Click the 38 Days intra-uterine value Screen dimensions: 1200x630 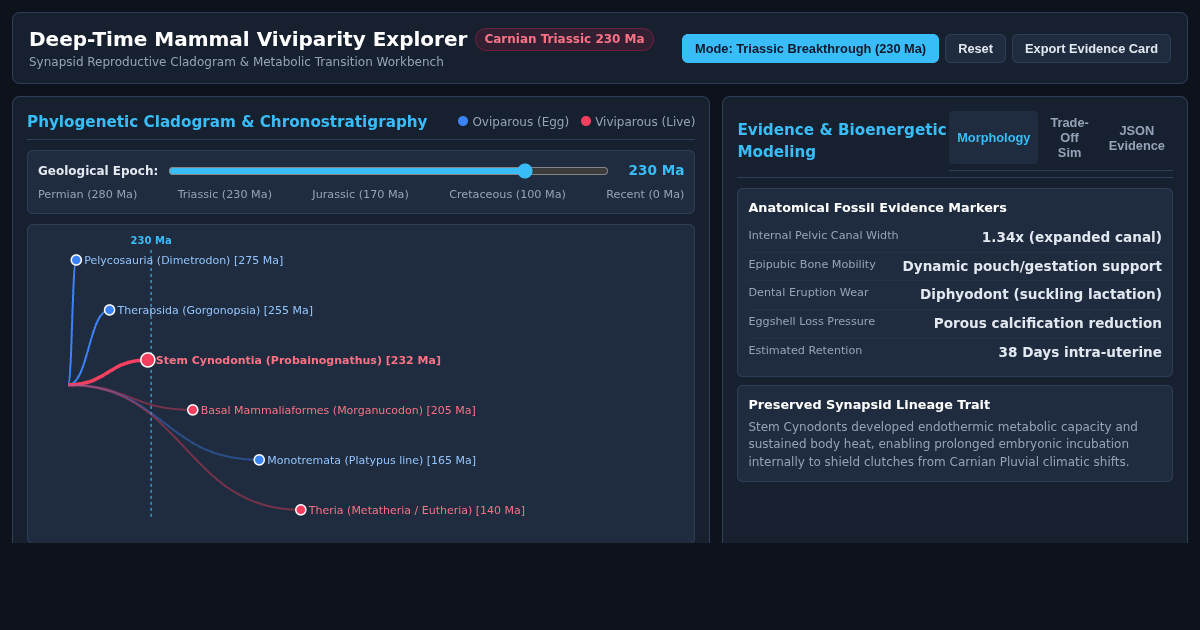coord(1080,352)
